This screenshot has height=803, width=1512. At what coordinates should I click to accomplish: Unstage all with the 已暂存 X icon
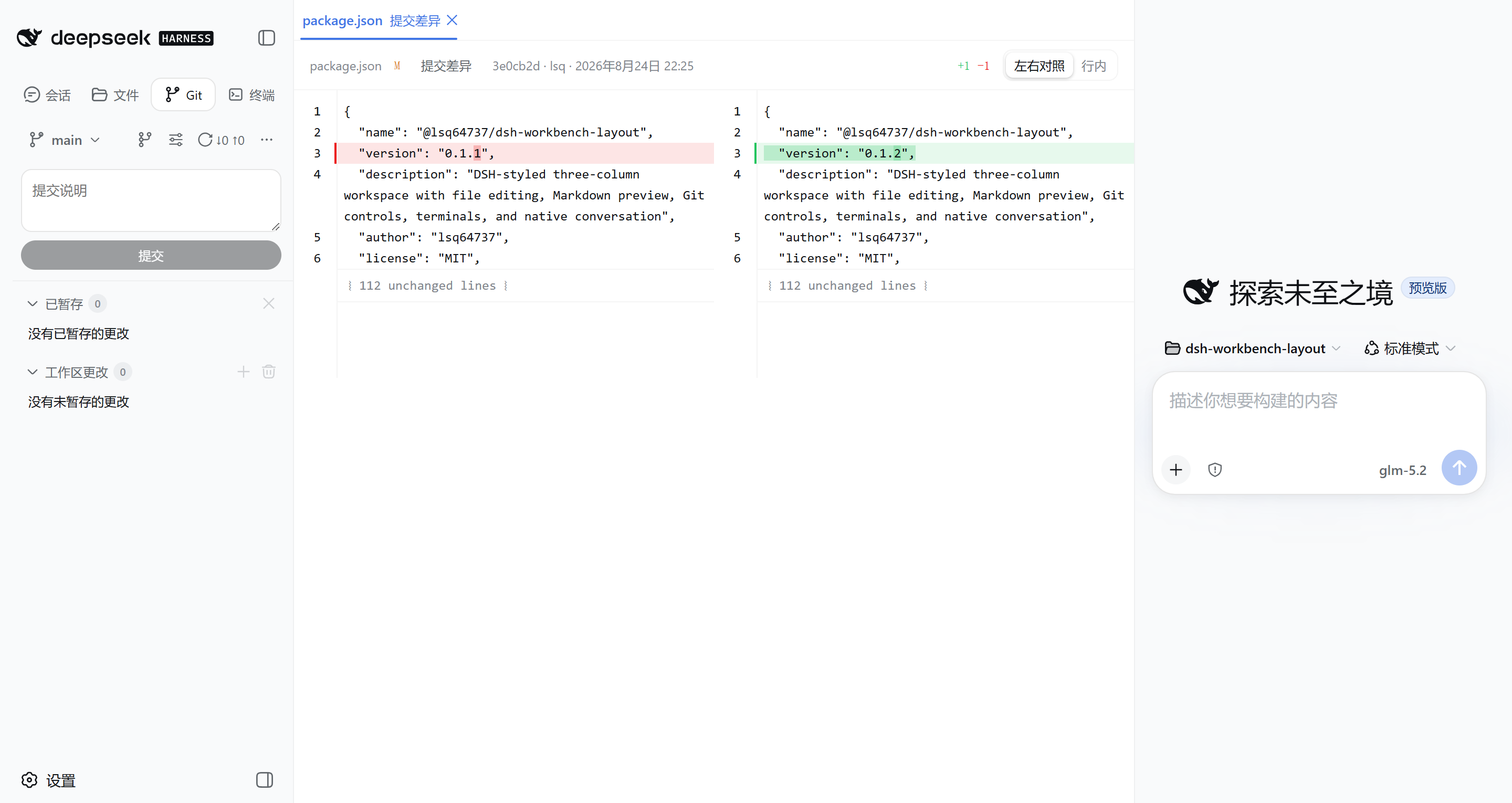point(269,304)
